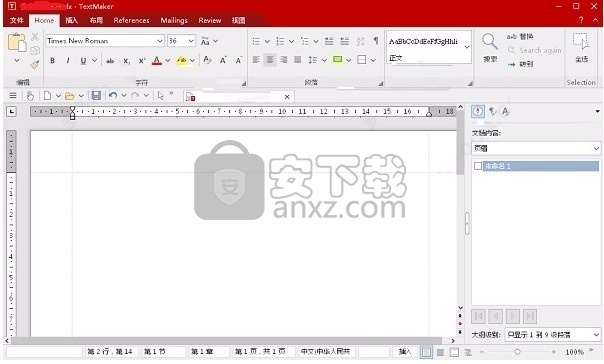
Task: Expand the paragraph styles gallery
Action: [x=467, y=47]
